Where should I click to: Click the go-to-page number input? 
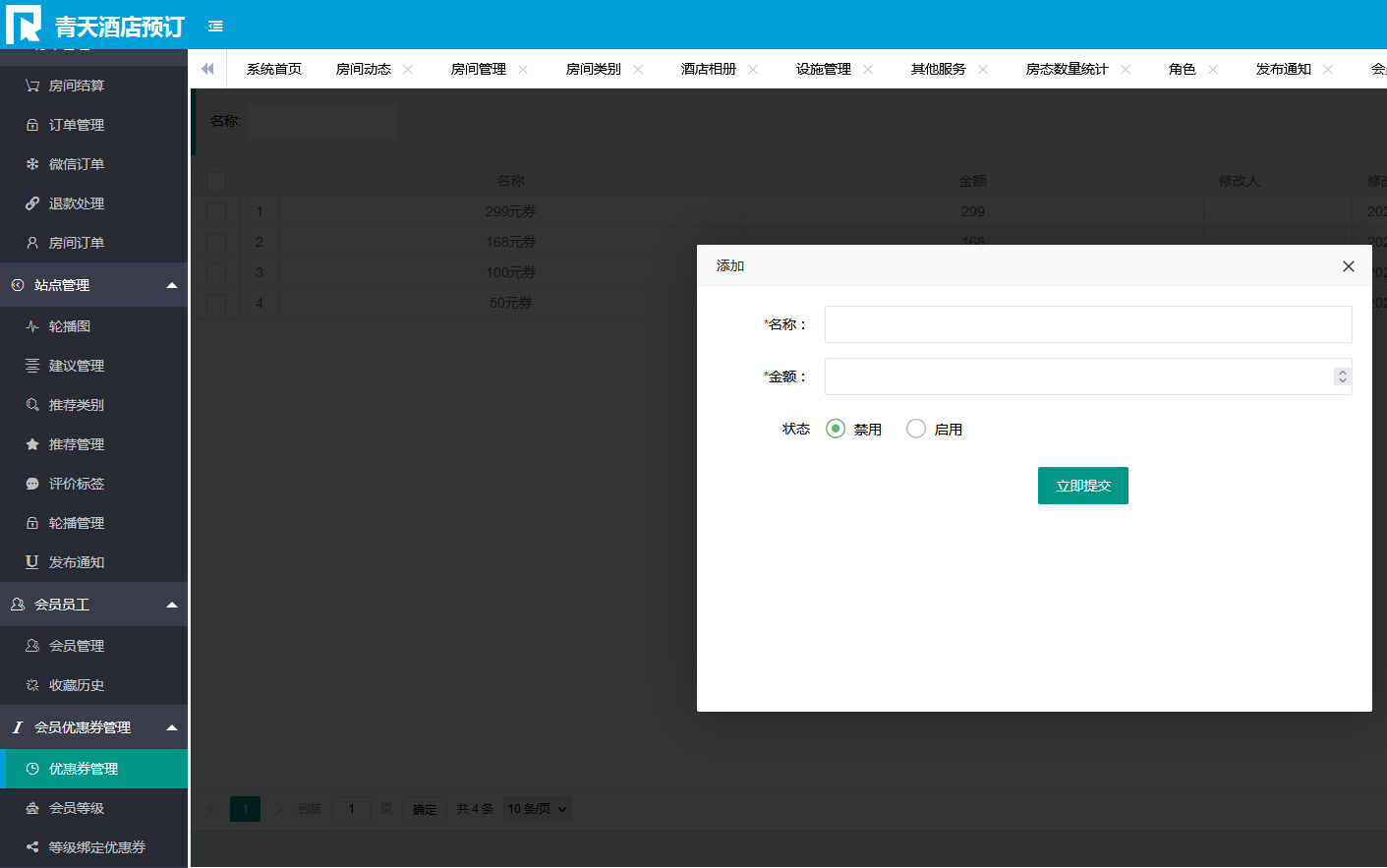(351, 809)
